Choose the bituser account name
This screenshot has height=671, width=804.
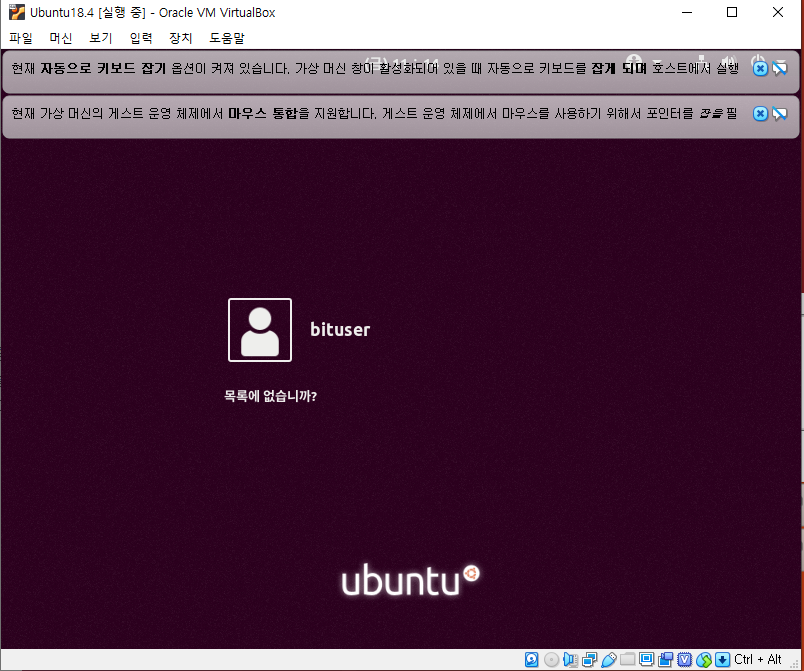click(x=340, y=330)
